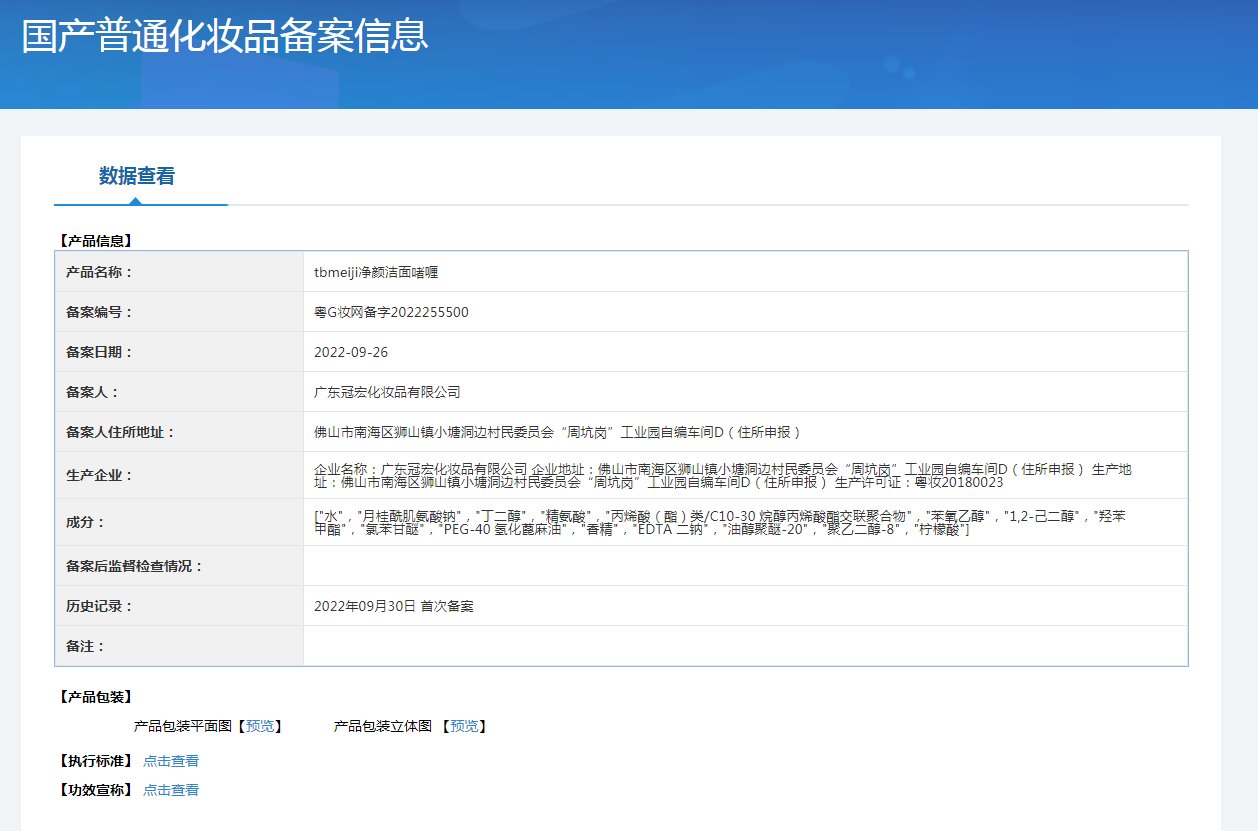Screen dimensions: 1258x831
Task: Click filing number 粤G妆网备字2022255500
Action: coord(391,312)
